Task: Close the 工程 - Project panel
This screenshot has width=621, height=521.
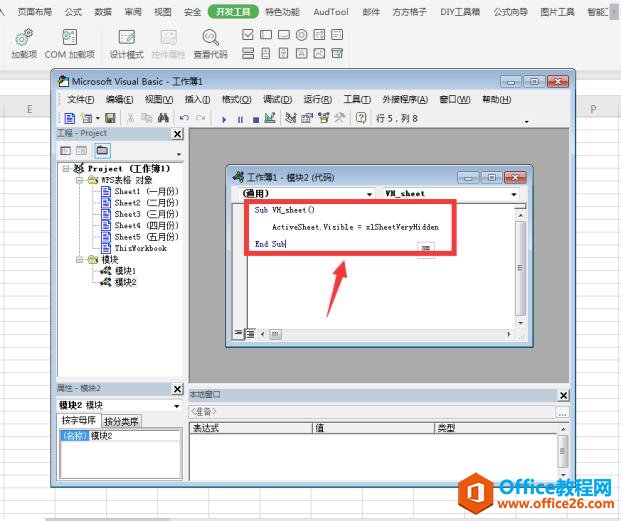Action: (x=178, y=134)
